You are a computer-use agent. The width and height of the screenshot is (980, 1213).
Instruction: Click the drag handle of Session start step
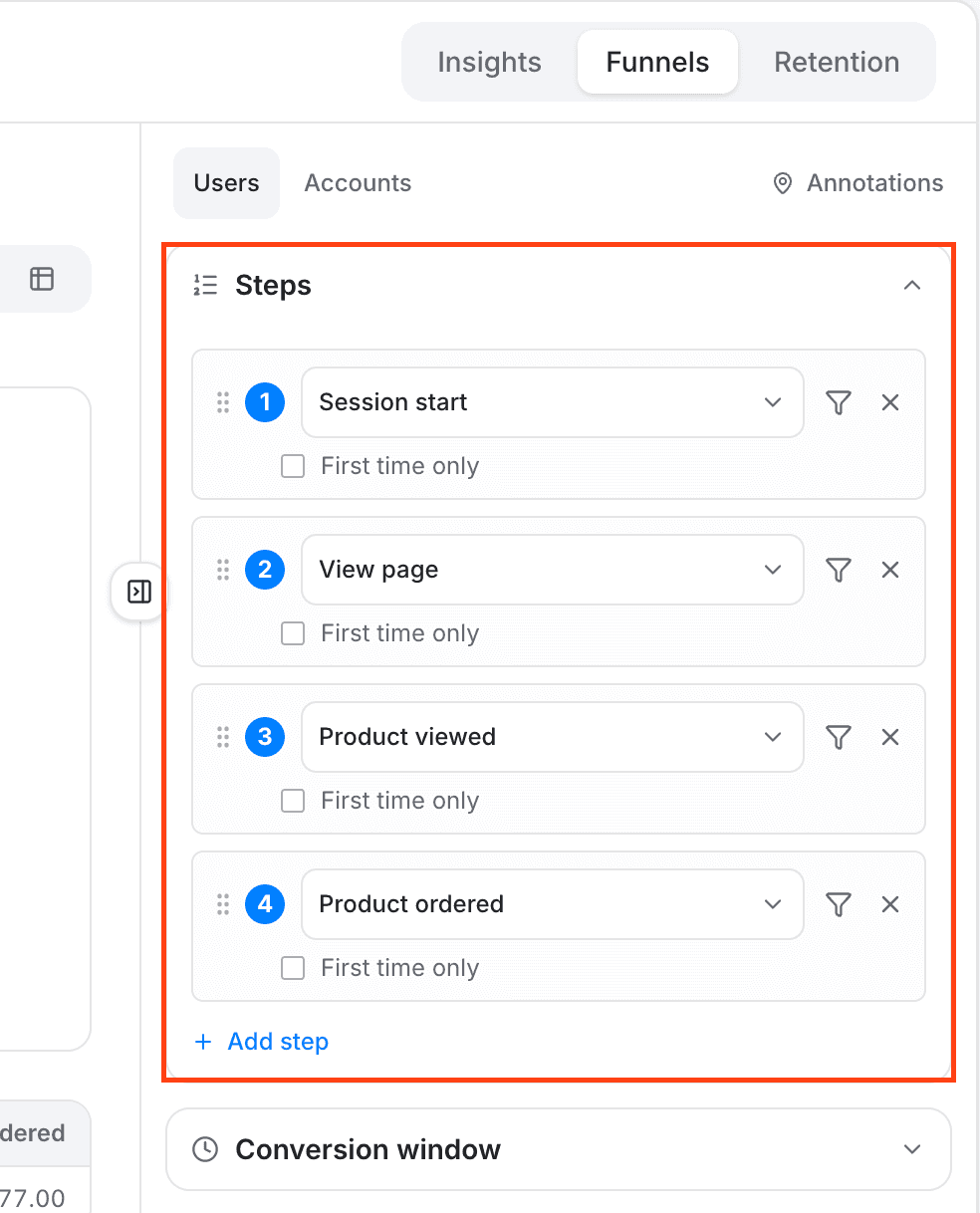coord(223,402)
